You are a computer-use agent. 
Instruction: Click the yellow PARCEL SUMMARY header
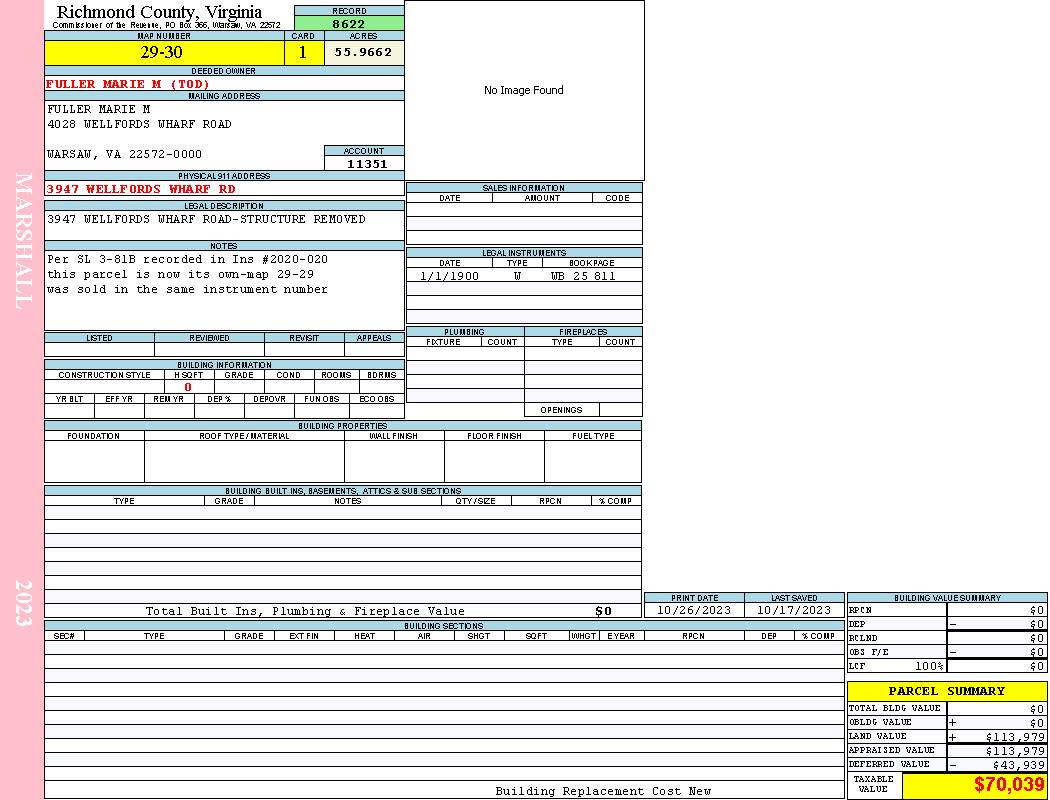[947, 691]
